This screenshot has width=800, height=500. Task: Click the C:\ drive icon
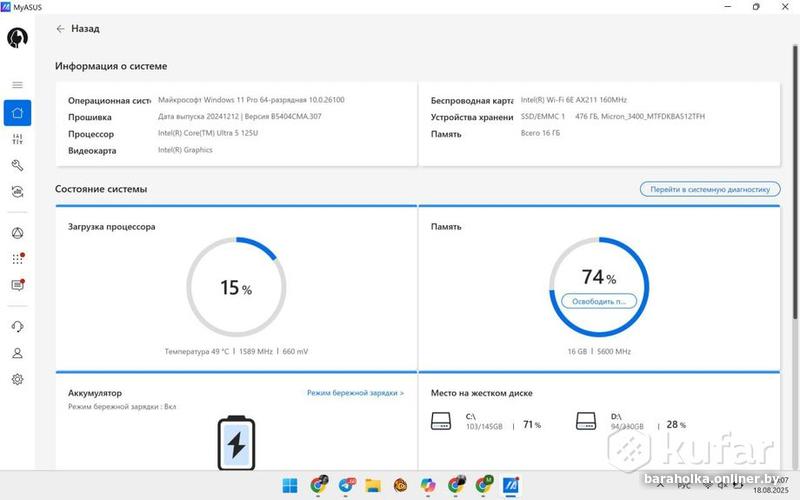441,421
